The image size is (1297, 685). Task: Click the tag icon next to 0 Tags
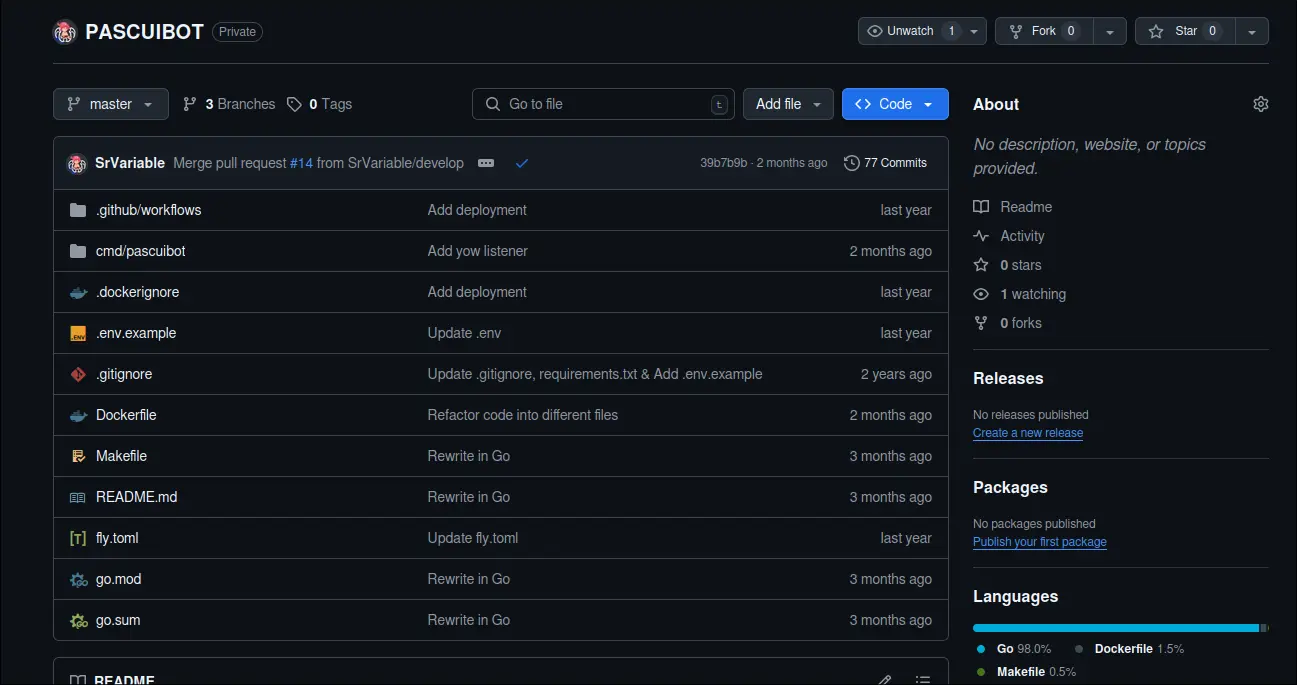293,103
